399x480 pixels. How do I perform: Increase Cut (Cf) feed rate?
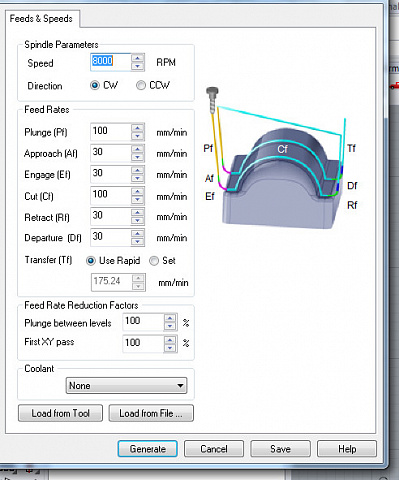click(137, 192)
